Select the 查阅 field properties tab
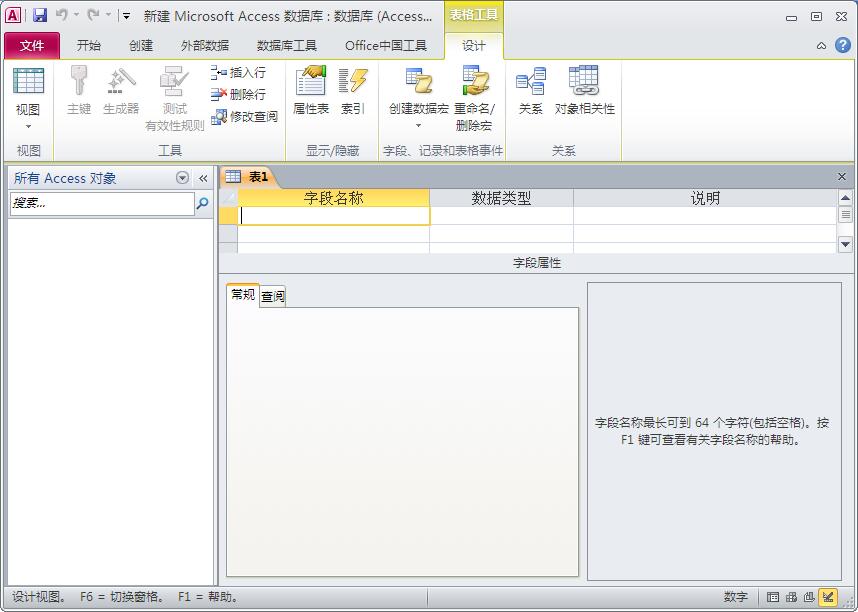The width and height of the screenshot is (858, 612). pyautogui.click(x=273, y=296)
